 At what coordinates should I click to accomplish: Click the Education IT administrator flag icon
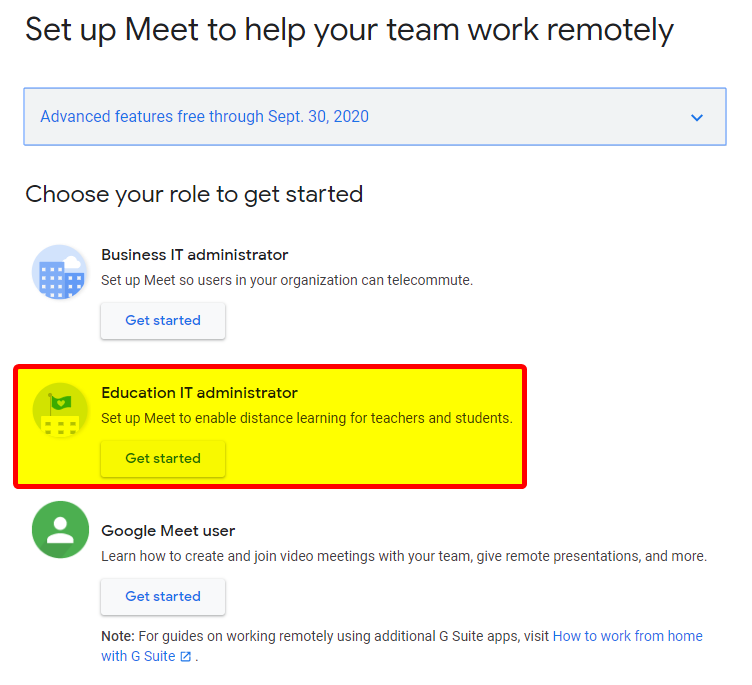(x=60, y=411)
